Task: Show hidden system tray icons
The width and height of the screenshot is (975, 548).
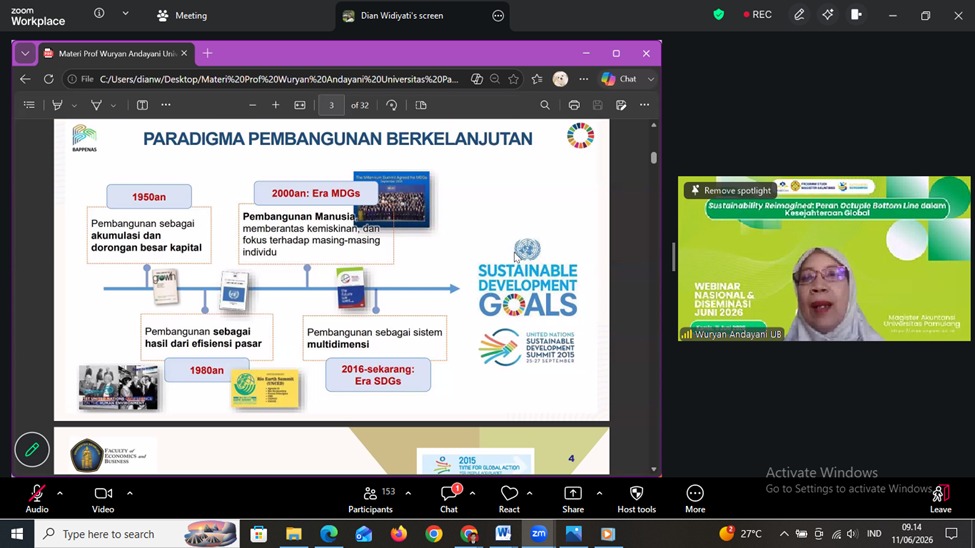Action: 784,534
